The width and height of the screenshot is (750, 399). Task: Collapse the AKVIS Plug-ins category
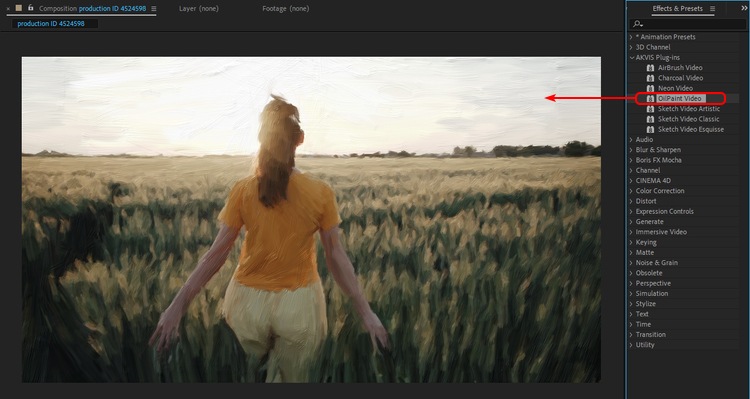click(x=631, y=57)
